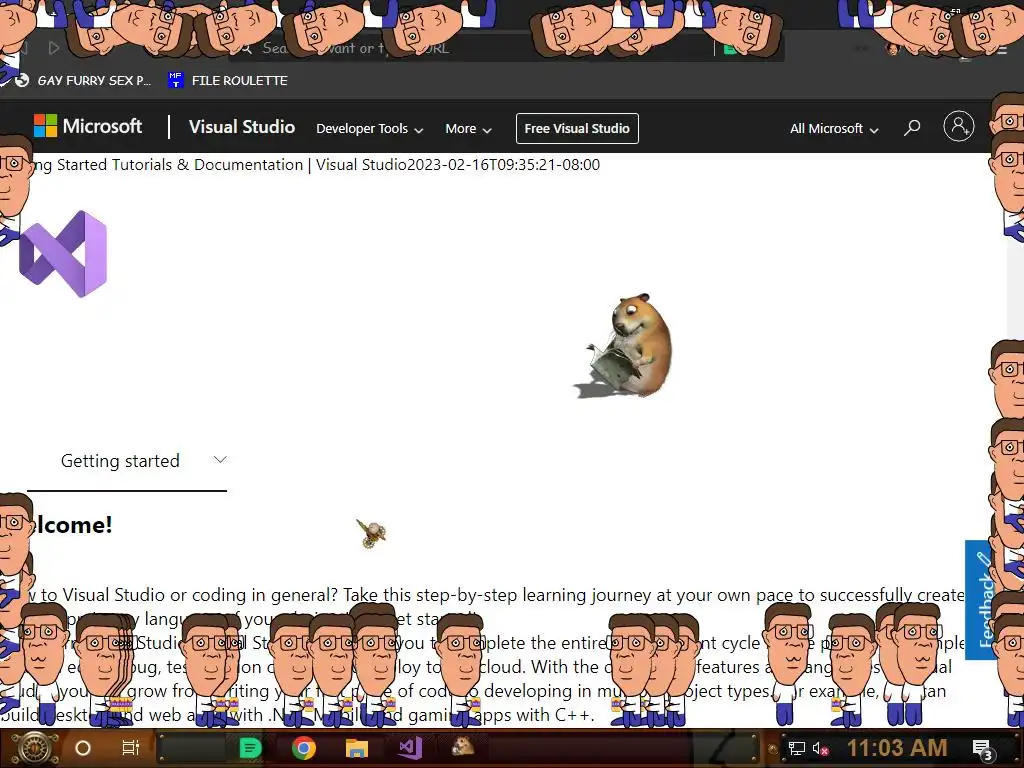Expand the Developer Tools menu

point(370,129)
